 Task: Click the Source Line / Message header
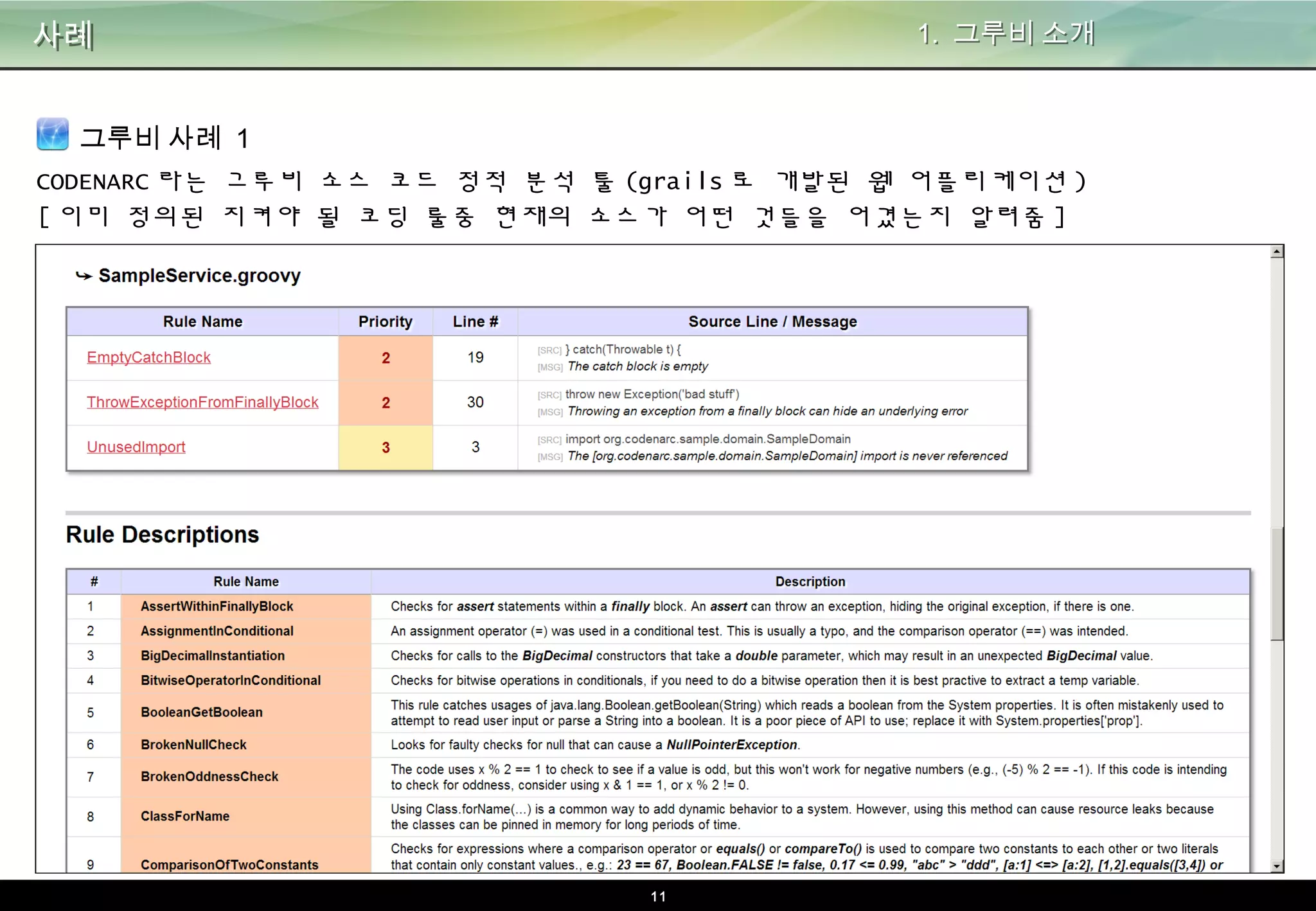(x=772, y=322)
